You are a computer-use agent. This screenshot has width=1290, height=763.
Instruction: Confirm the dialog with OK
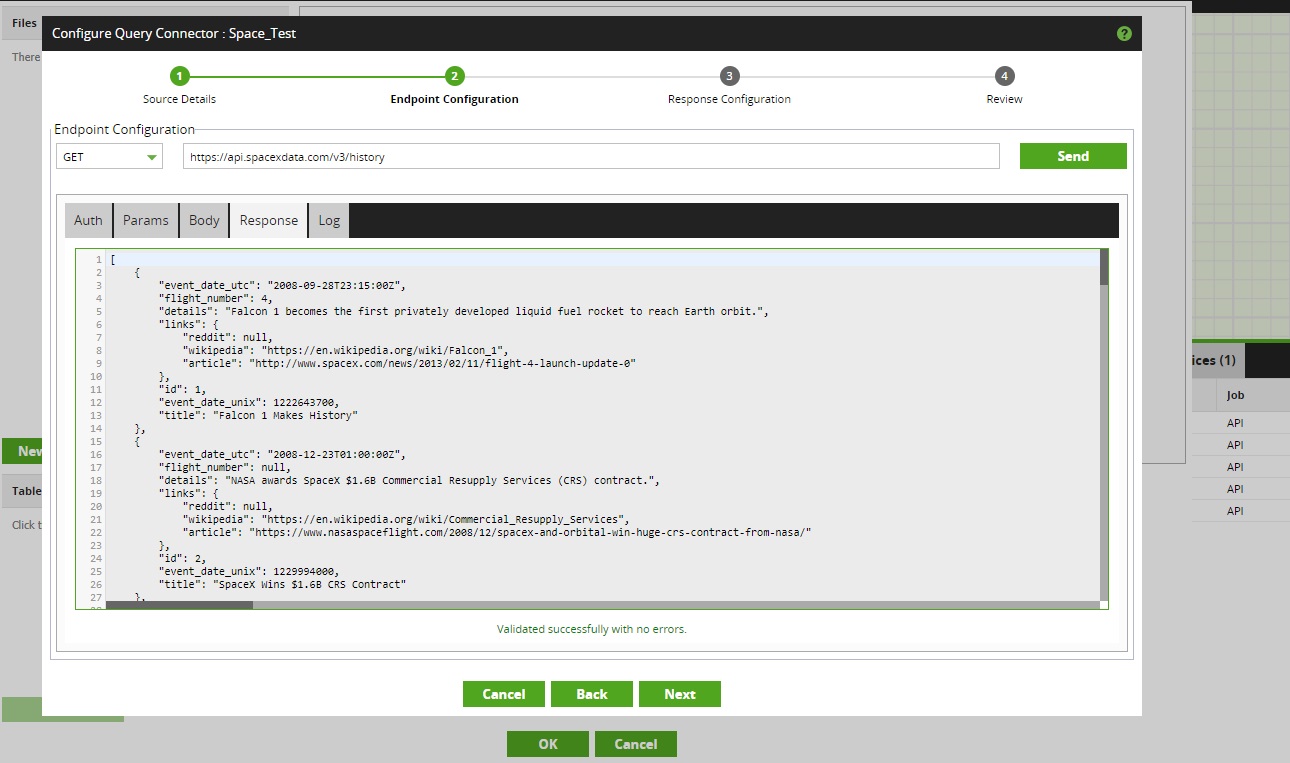point(547,743)
